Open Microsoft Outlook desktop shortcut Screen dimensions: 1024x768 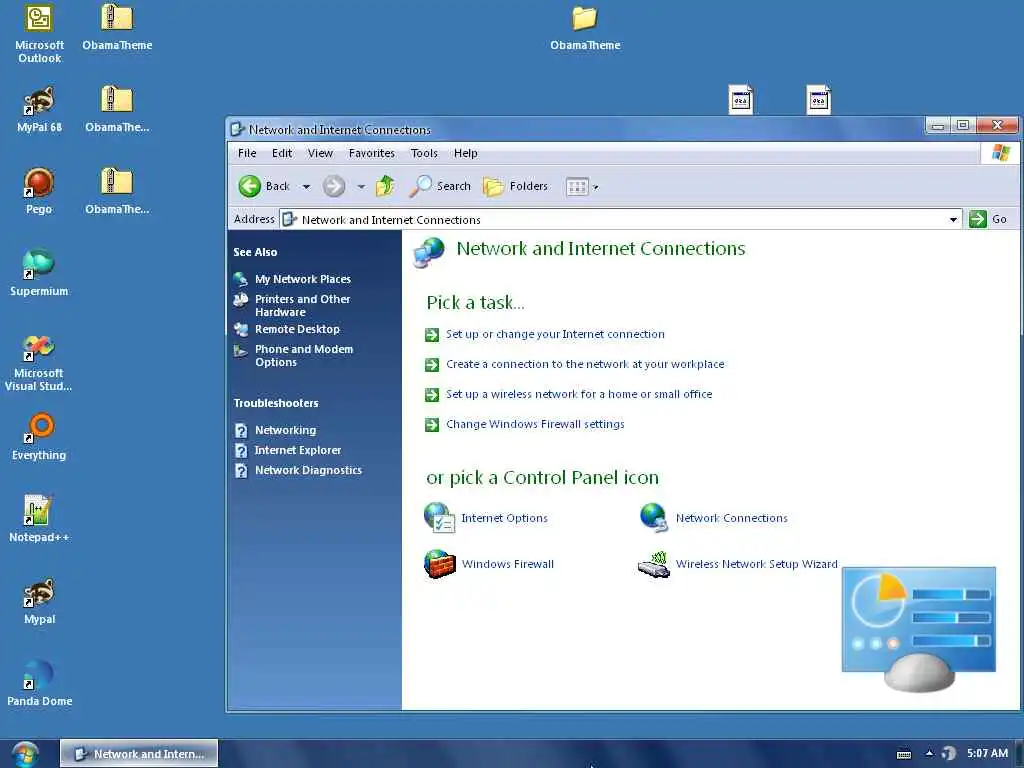(39, 34)
